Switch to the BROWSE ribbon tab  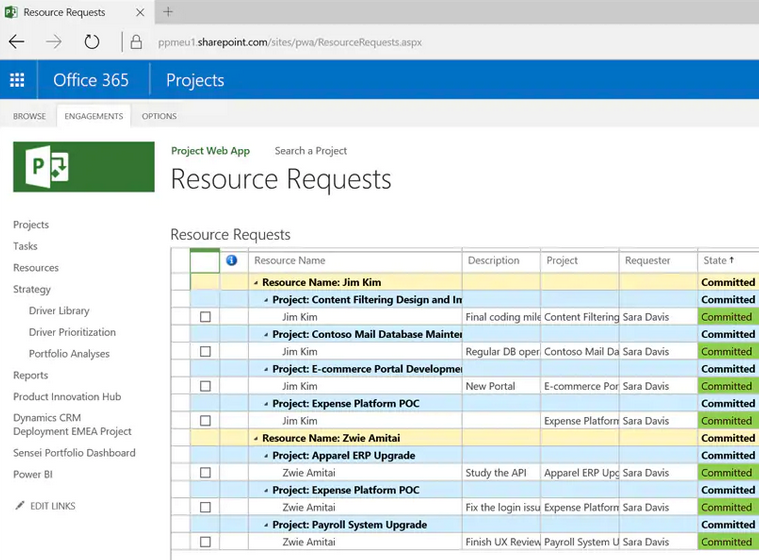click(x=30, y=116)
